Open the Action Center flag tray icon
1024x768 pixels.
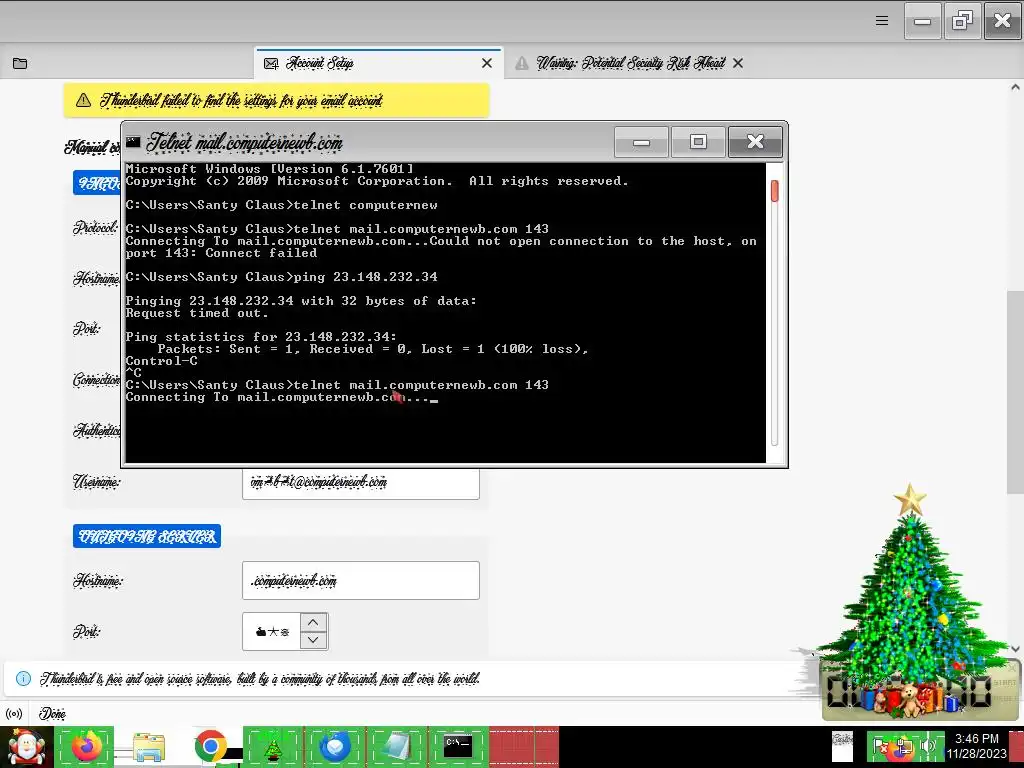(x=880, y=746)
